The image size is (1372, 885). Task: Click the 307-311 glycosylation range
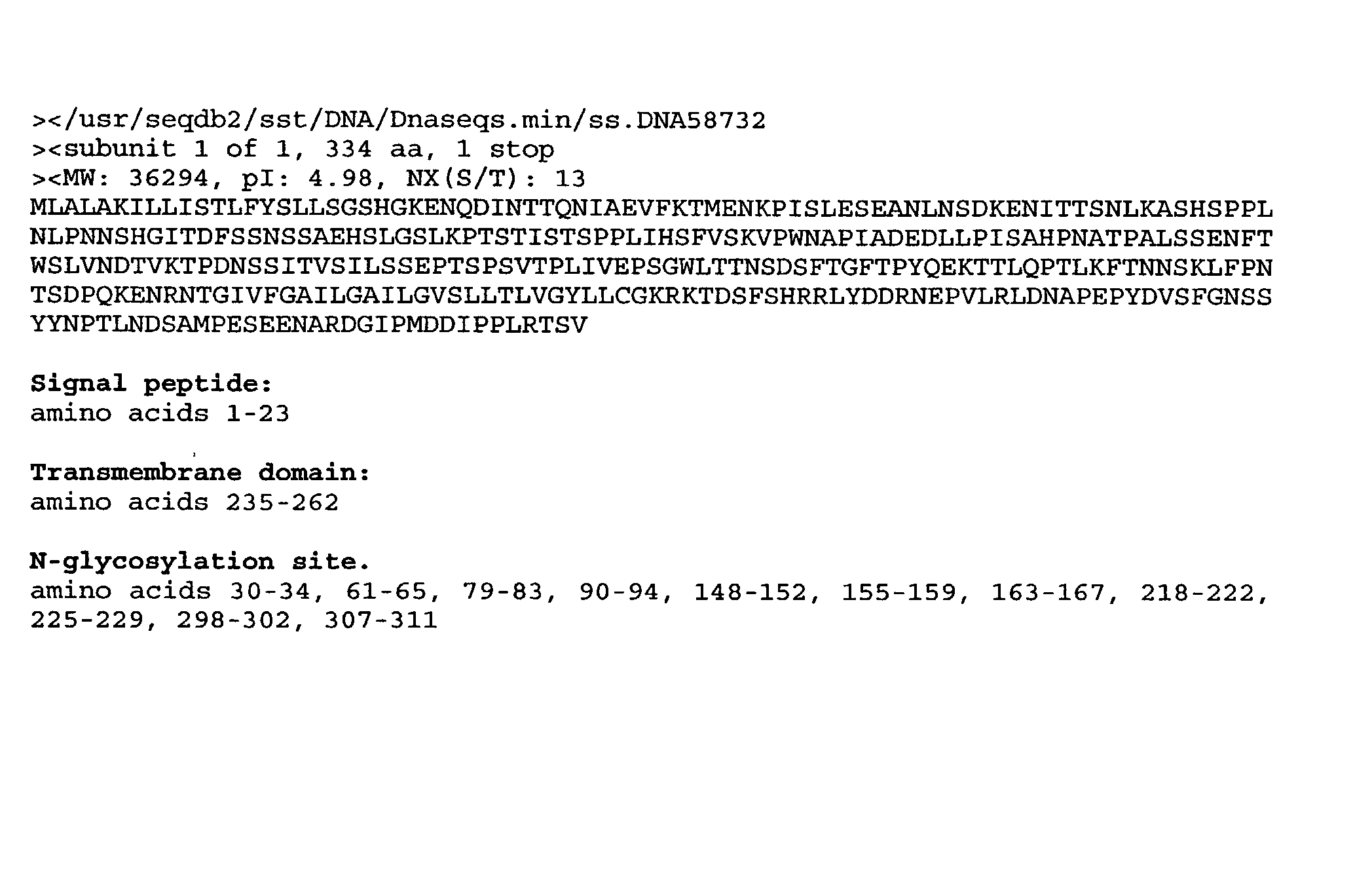(x=381, y=620)
